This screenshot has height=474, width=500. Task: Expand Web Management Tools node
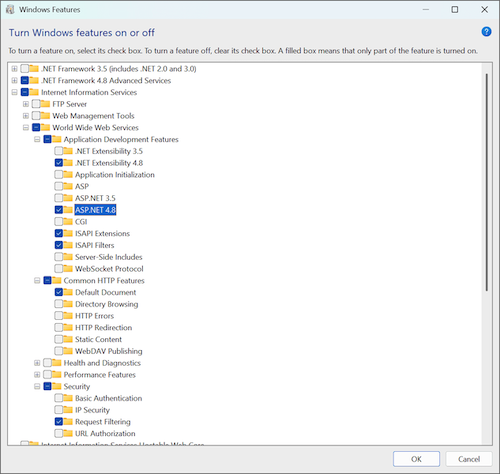click(26, 116)
